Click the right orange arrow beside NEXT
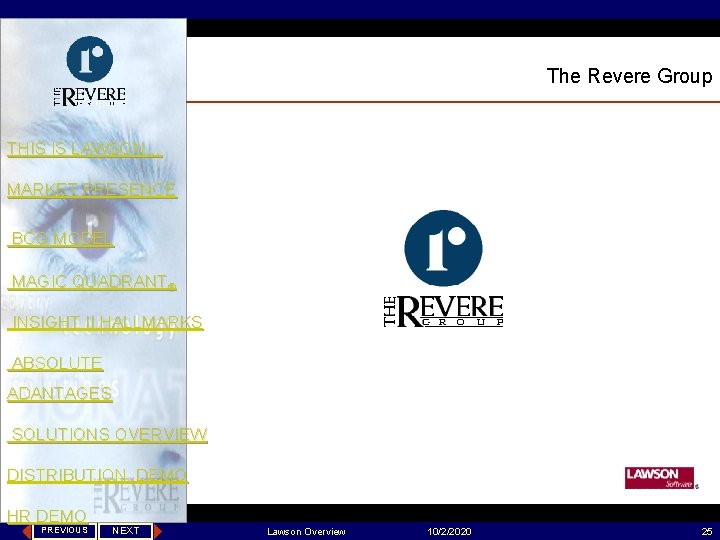720x540 pixels. coord(158,531)
